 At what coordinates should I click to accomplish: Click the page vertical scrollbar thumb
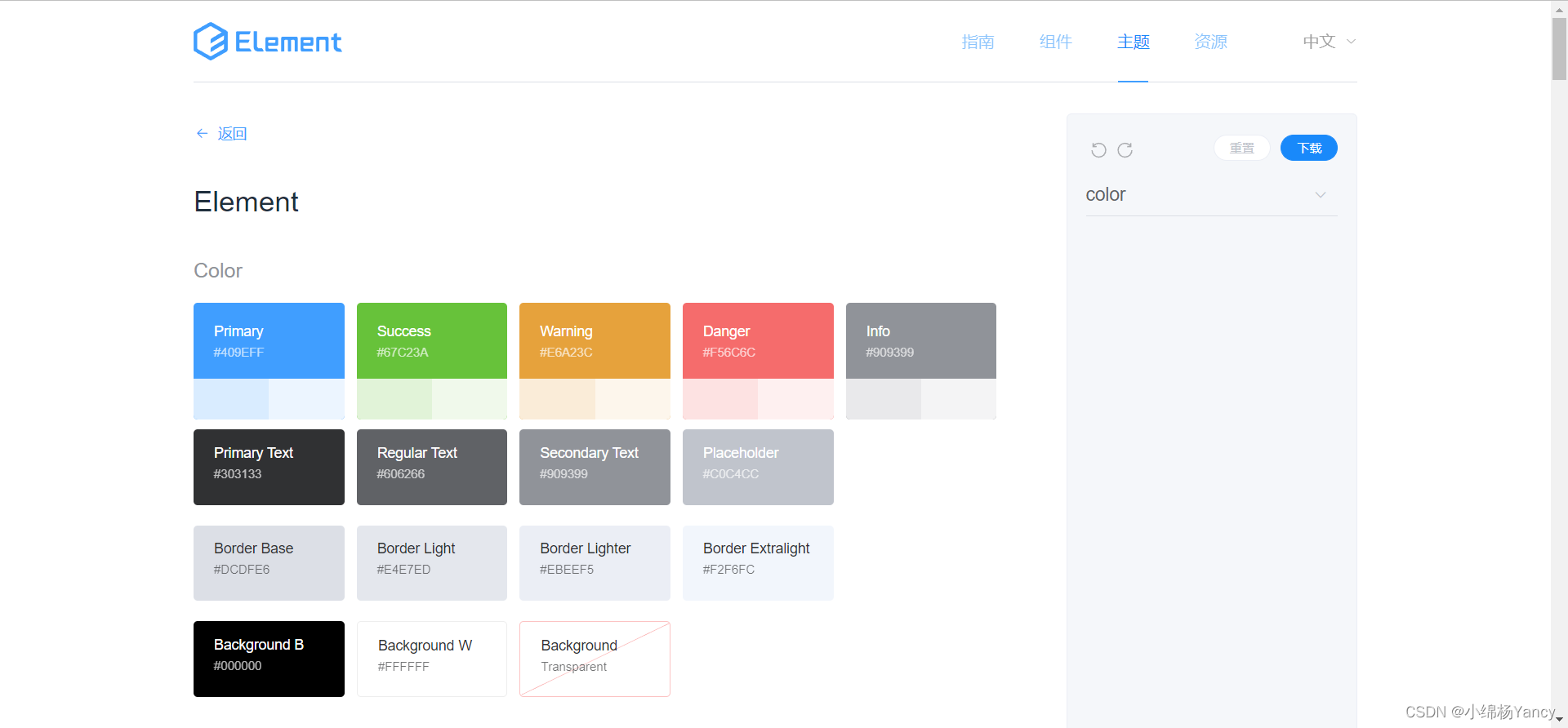(1559, 48)
